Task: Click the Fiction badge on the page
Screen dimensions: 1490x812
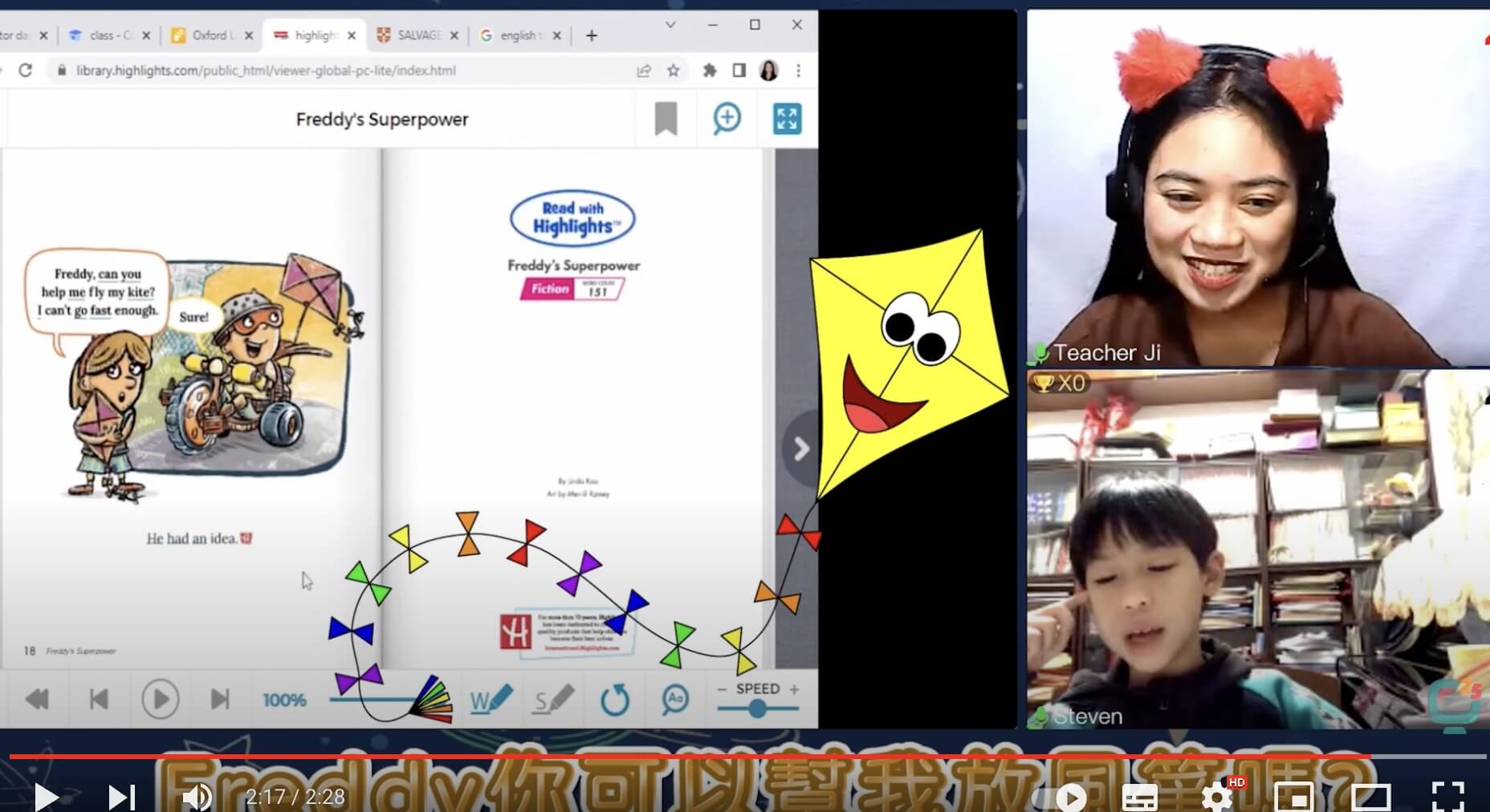Action: pyautogui.click(x=548, y=289)
